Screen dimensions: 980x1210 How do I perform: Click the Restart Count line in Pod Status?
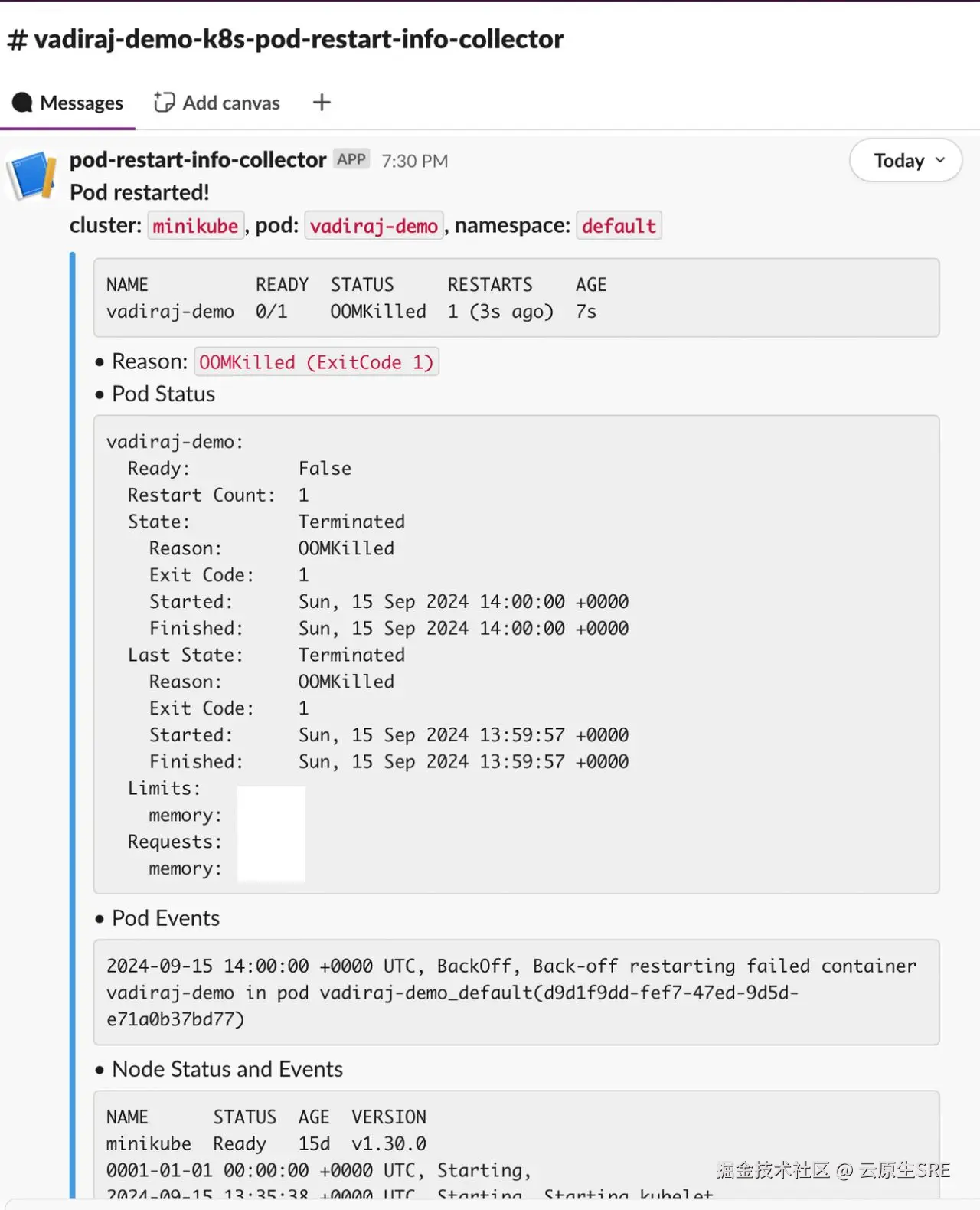pos(217,495)
